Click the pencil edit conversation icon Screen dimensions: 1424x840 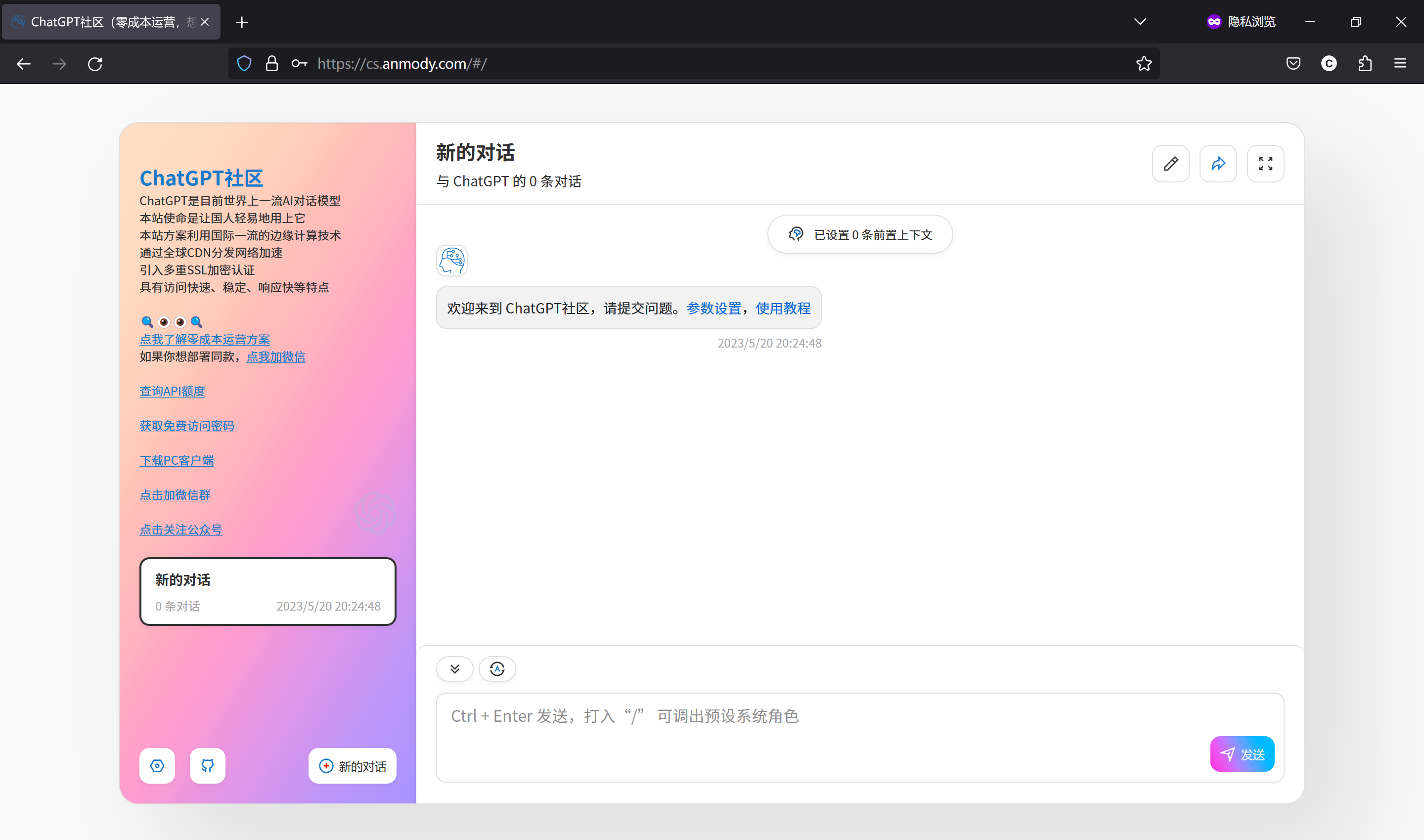1170,164
